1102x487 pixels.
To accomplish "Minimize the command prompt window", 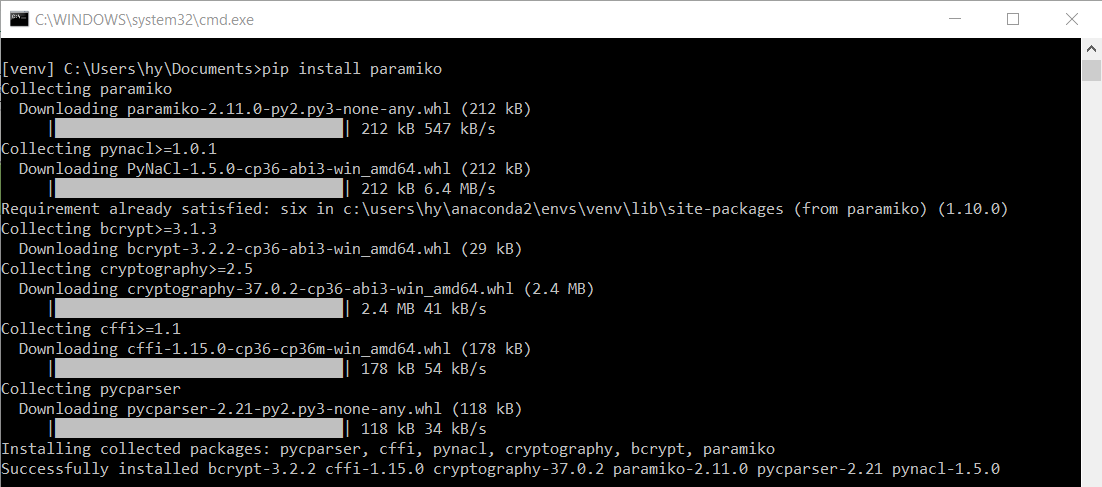I will [x=959, y=19].
